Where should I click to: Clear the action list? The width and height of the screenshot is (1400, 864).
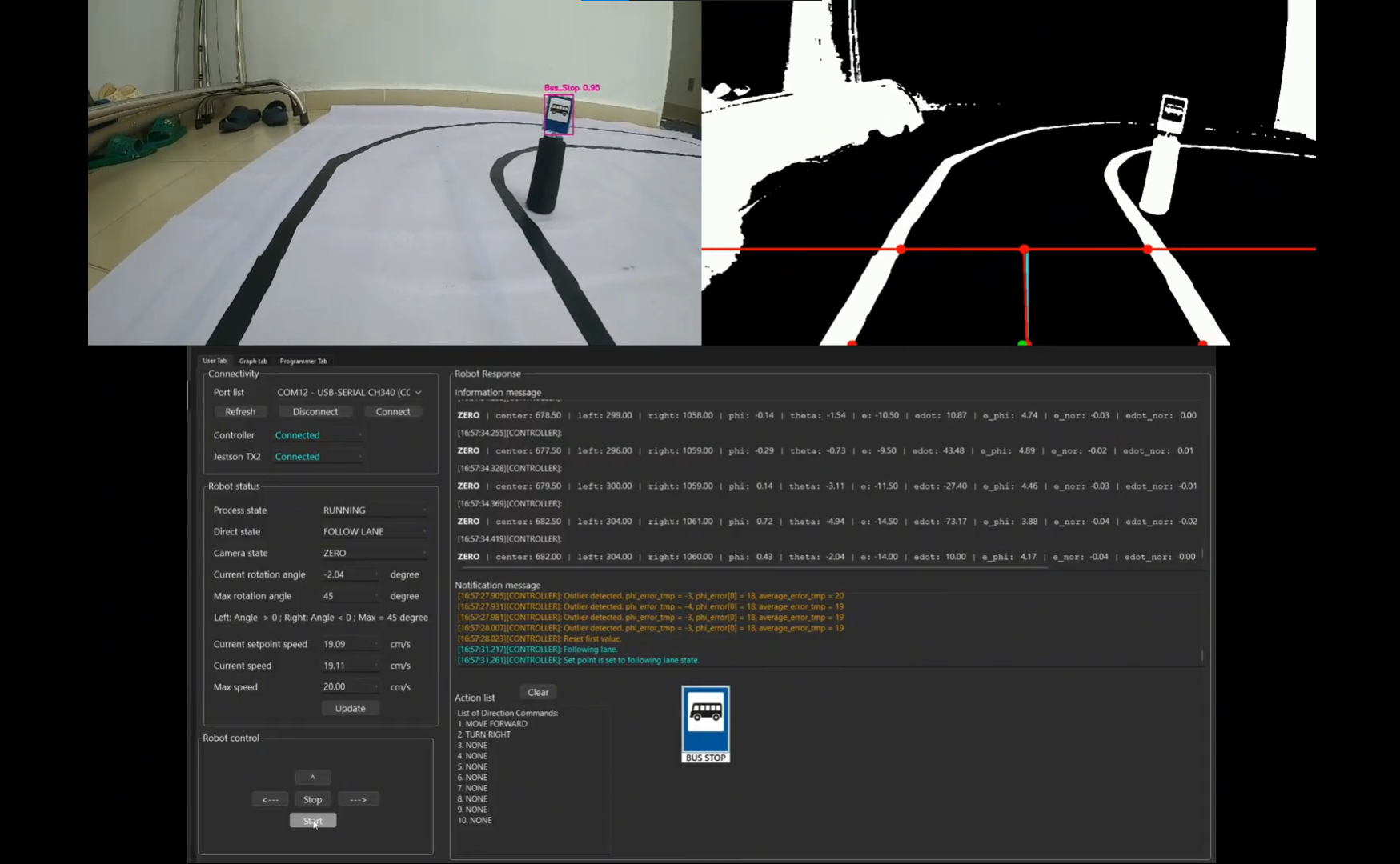(538, 693)
